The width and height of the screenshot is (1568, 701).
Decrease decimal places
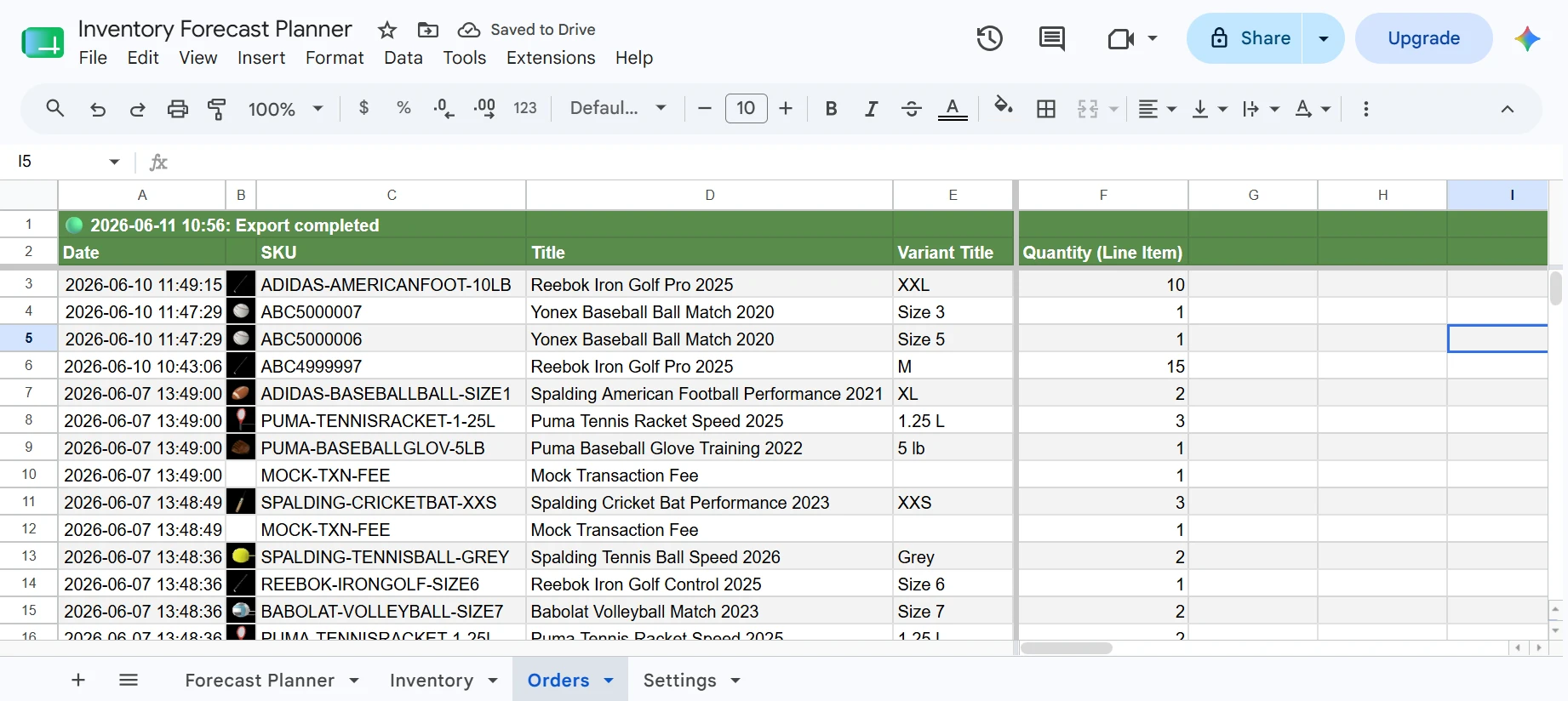click(444, 108)
